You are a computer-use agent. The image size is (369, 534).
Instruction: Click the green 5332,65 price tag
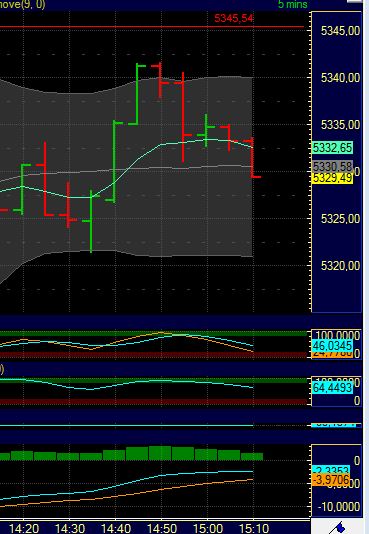click(333, 148)
